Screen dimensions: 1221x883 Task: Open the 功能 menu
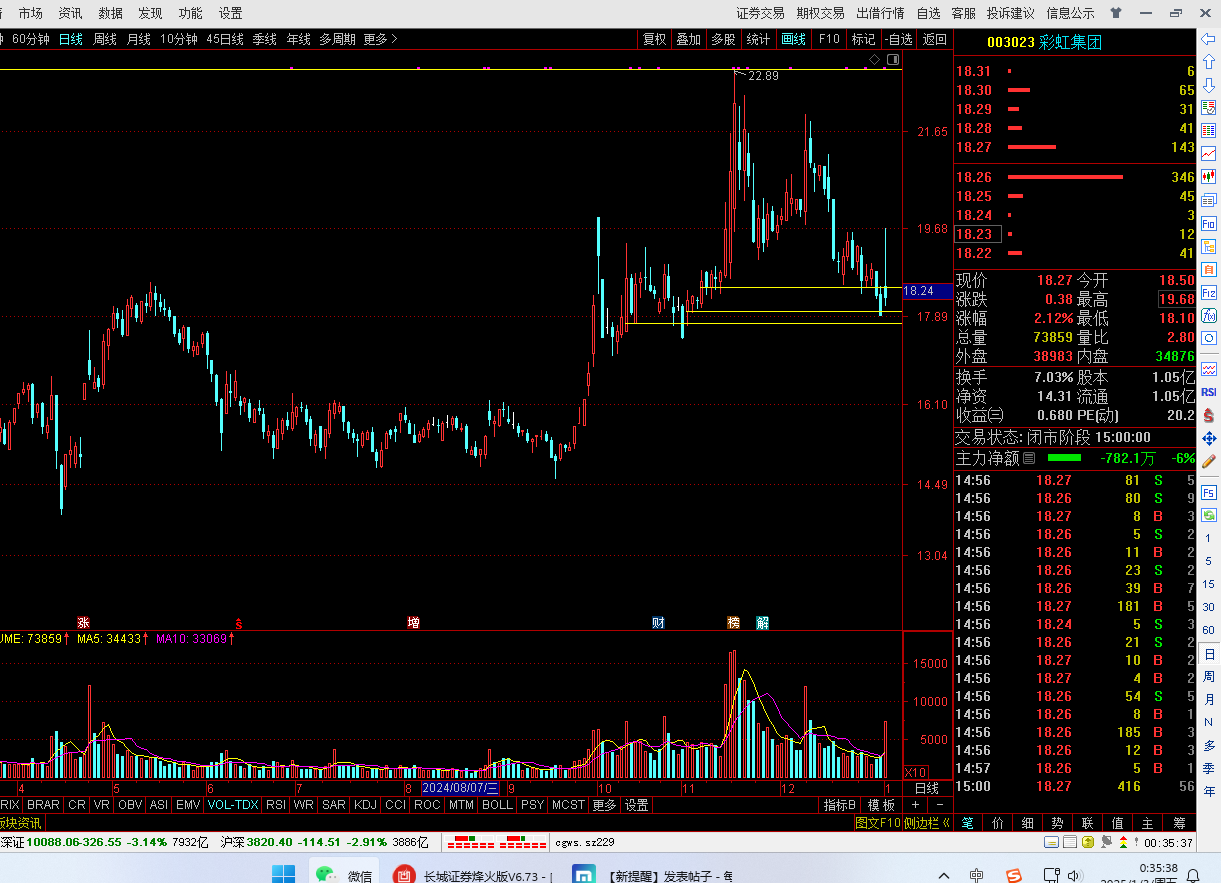[190, 13]
